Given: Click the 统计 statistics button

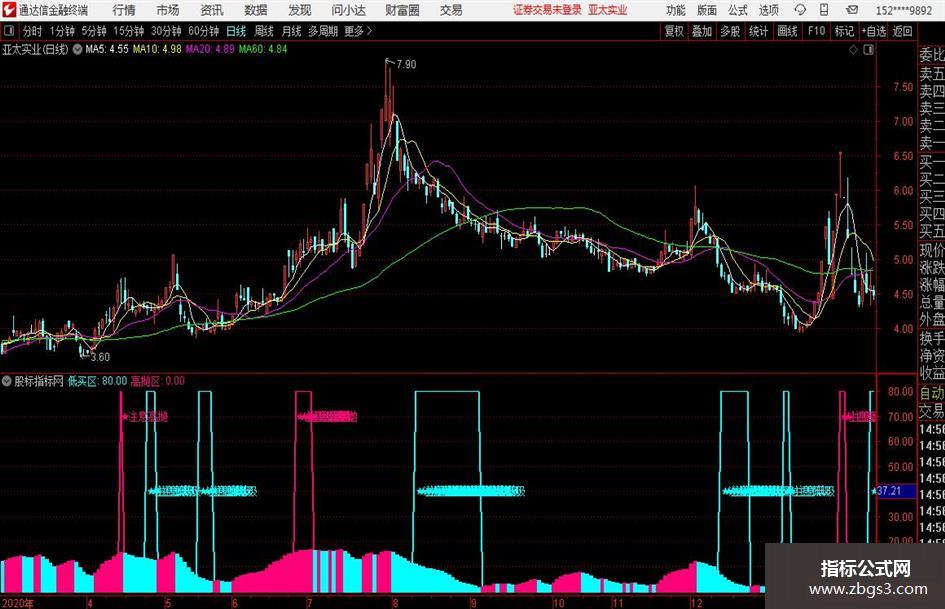Looking at the screenshot, I should [x=758, y=31].
